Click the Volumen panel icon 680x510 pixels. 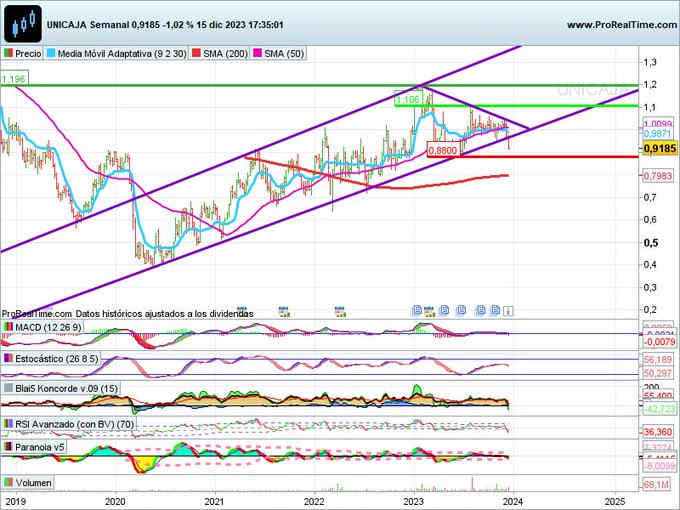8,482
